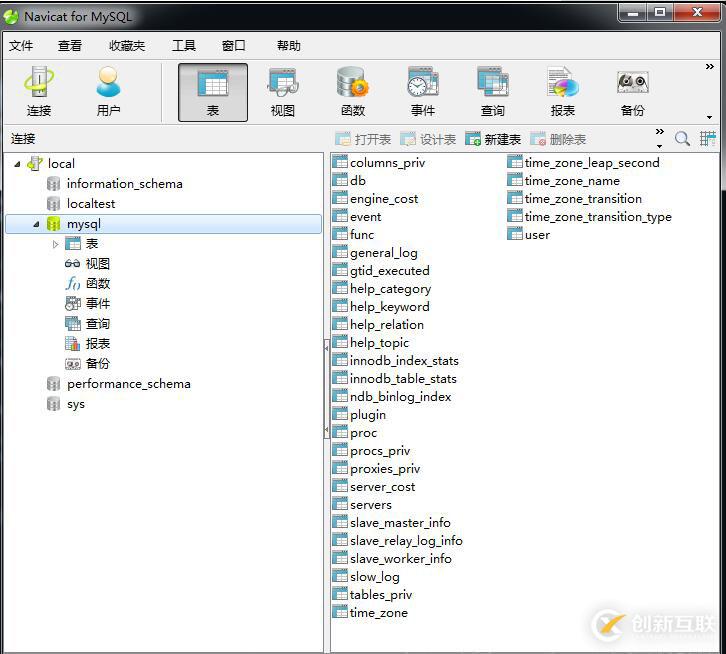The width and height of the screenshot is (726, 654).
Task: Select the 报表 (Report) toolbar icon
Action: pyautogui.click(x=563, y=92)
